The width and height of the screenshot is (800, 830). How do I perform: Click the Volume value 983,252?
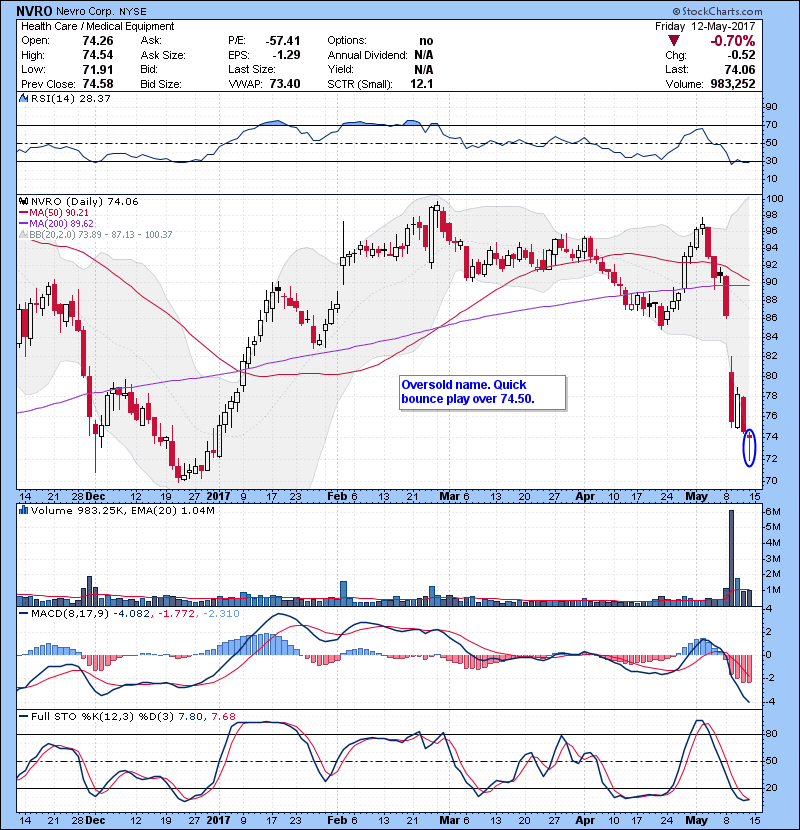[x=733, y=84]
